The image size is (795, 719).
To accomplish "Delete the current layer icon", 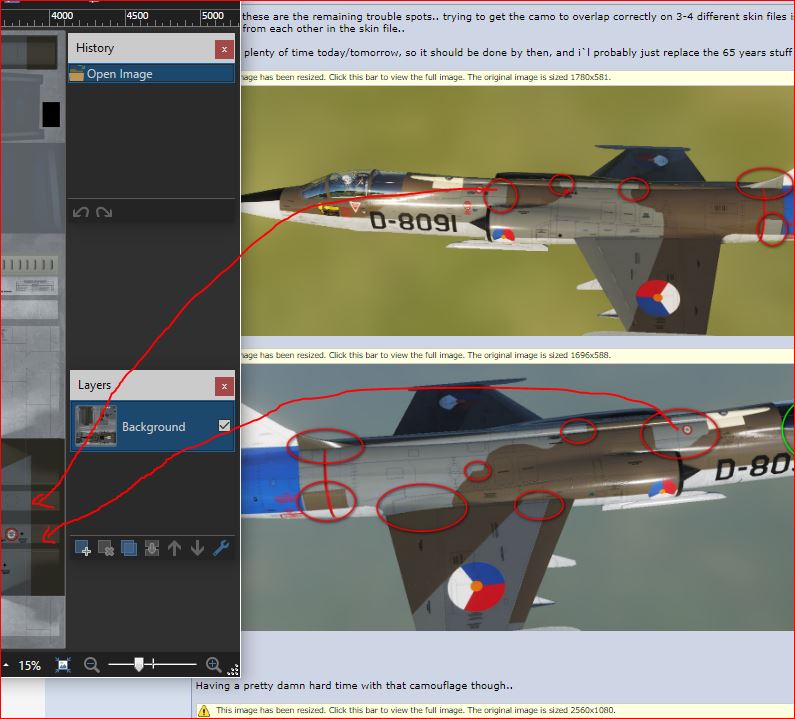I will tap(105, 548).
